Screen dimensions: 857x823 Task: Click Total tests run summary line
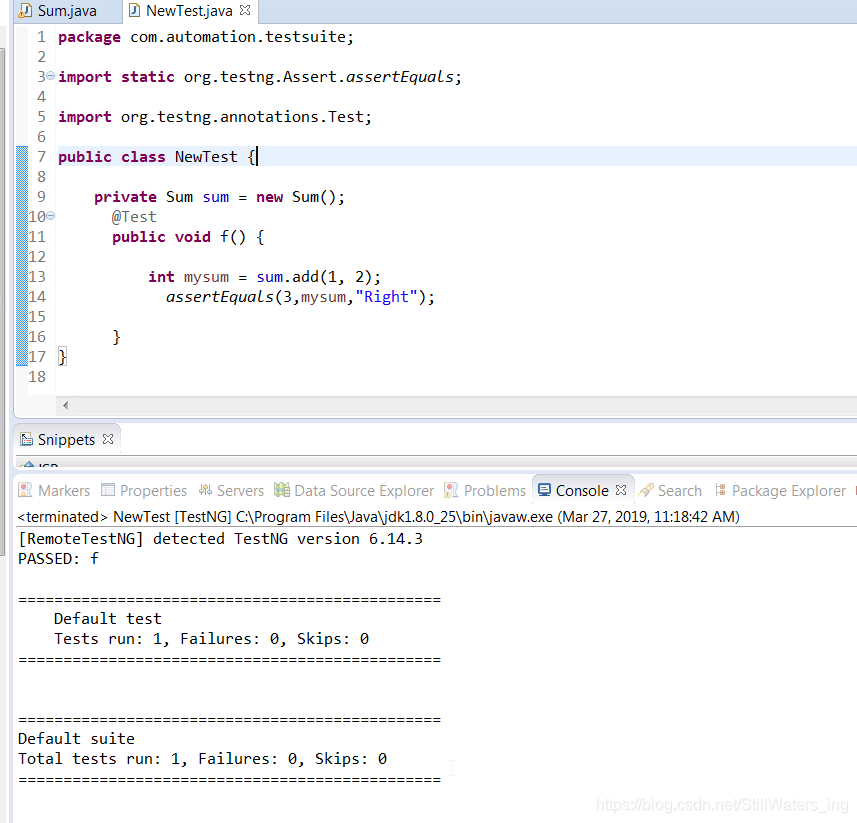coord(202,759)
